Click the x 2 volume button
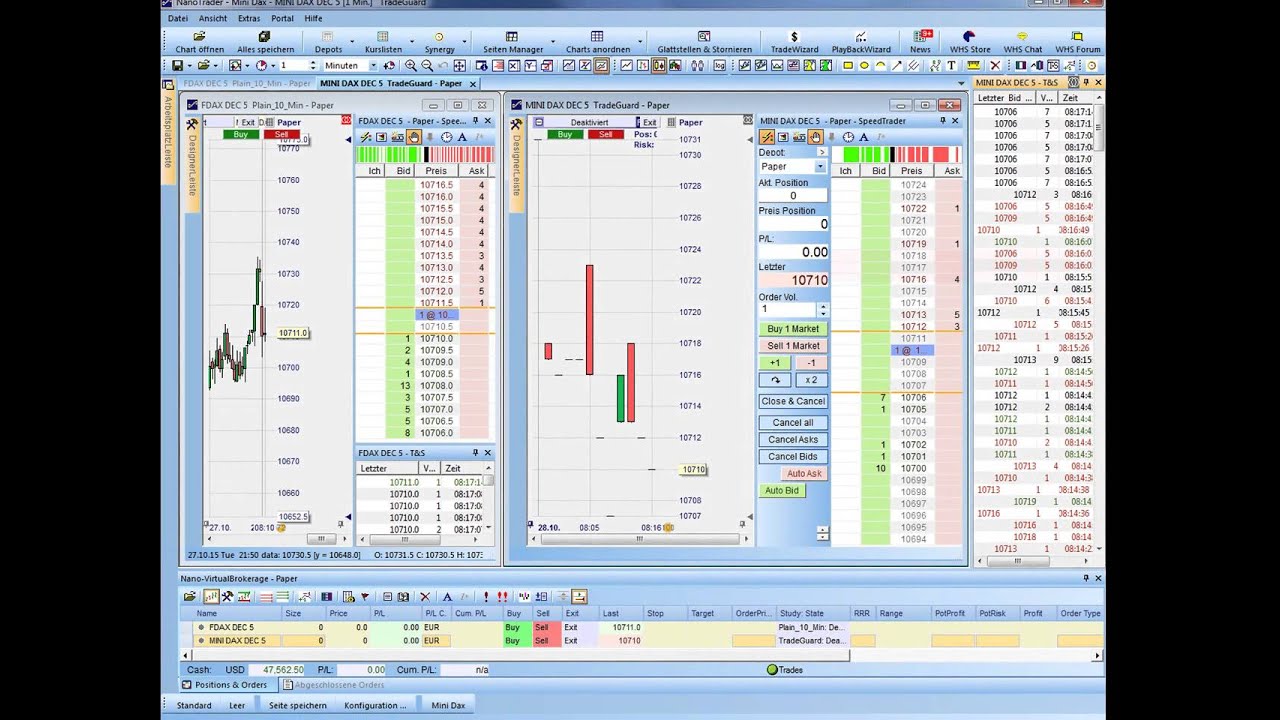The width and height of the screenshot is (1280, 720). [x=811, y=380]
